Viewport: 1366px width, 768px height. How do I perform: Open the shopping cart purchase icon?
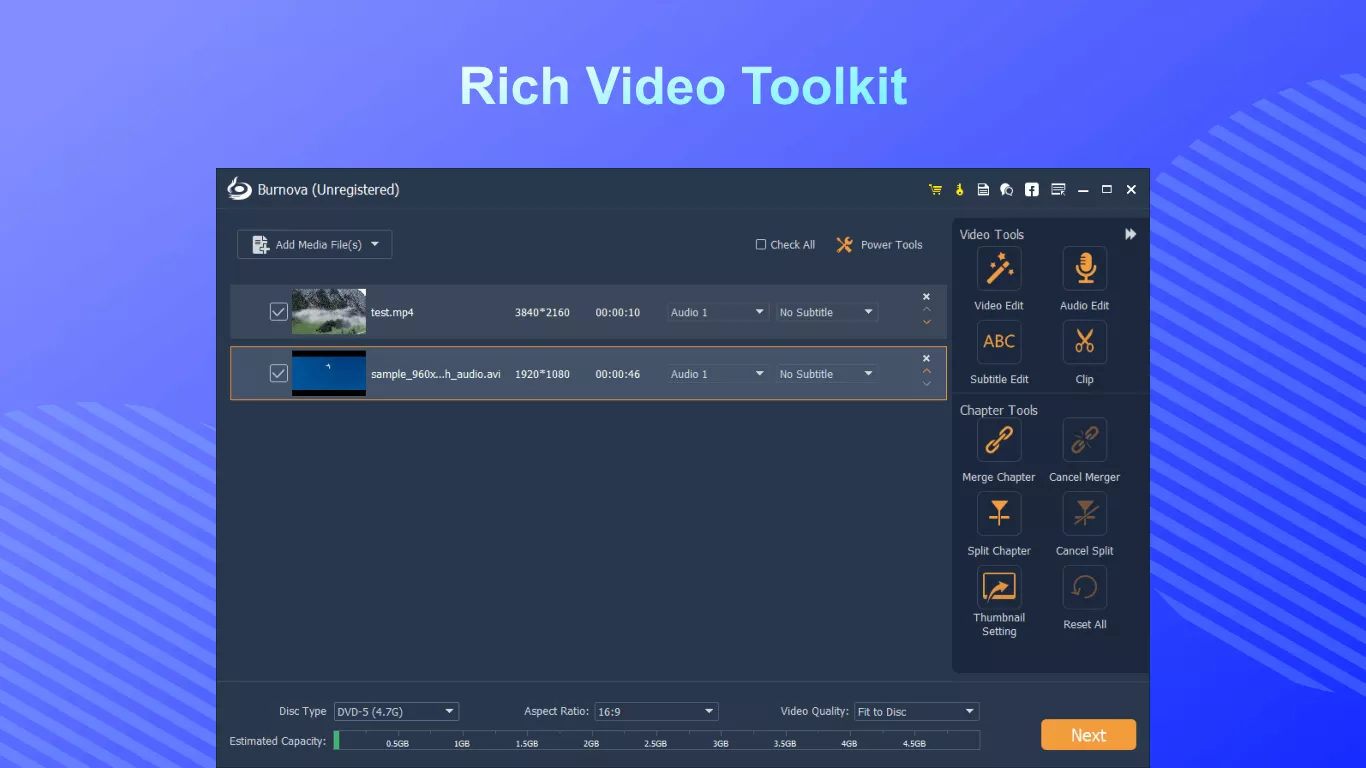click(935, 190)
